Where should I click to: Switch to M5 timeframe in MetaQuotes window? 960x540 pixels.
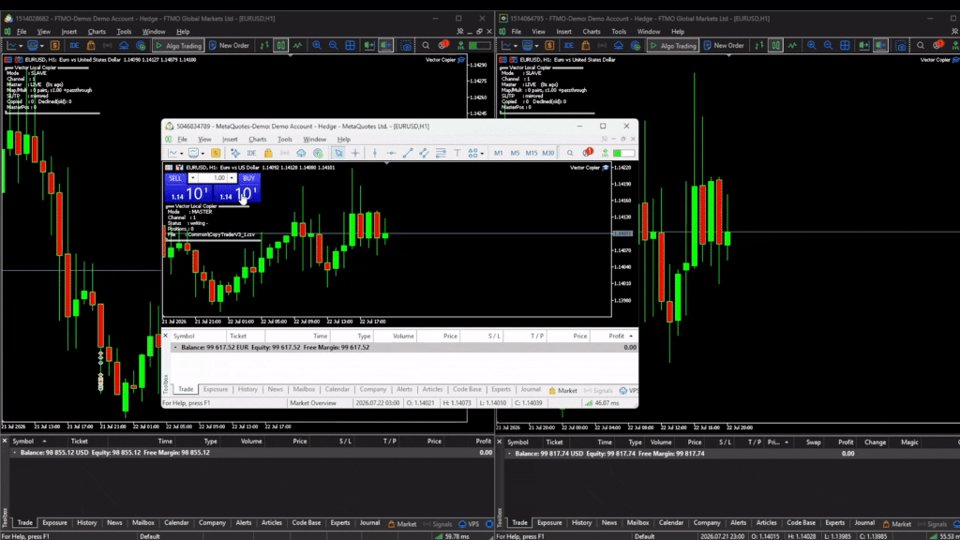(x=515, y=153)
